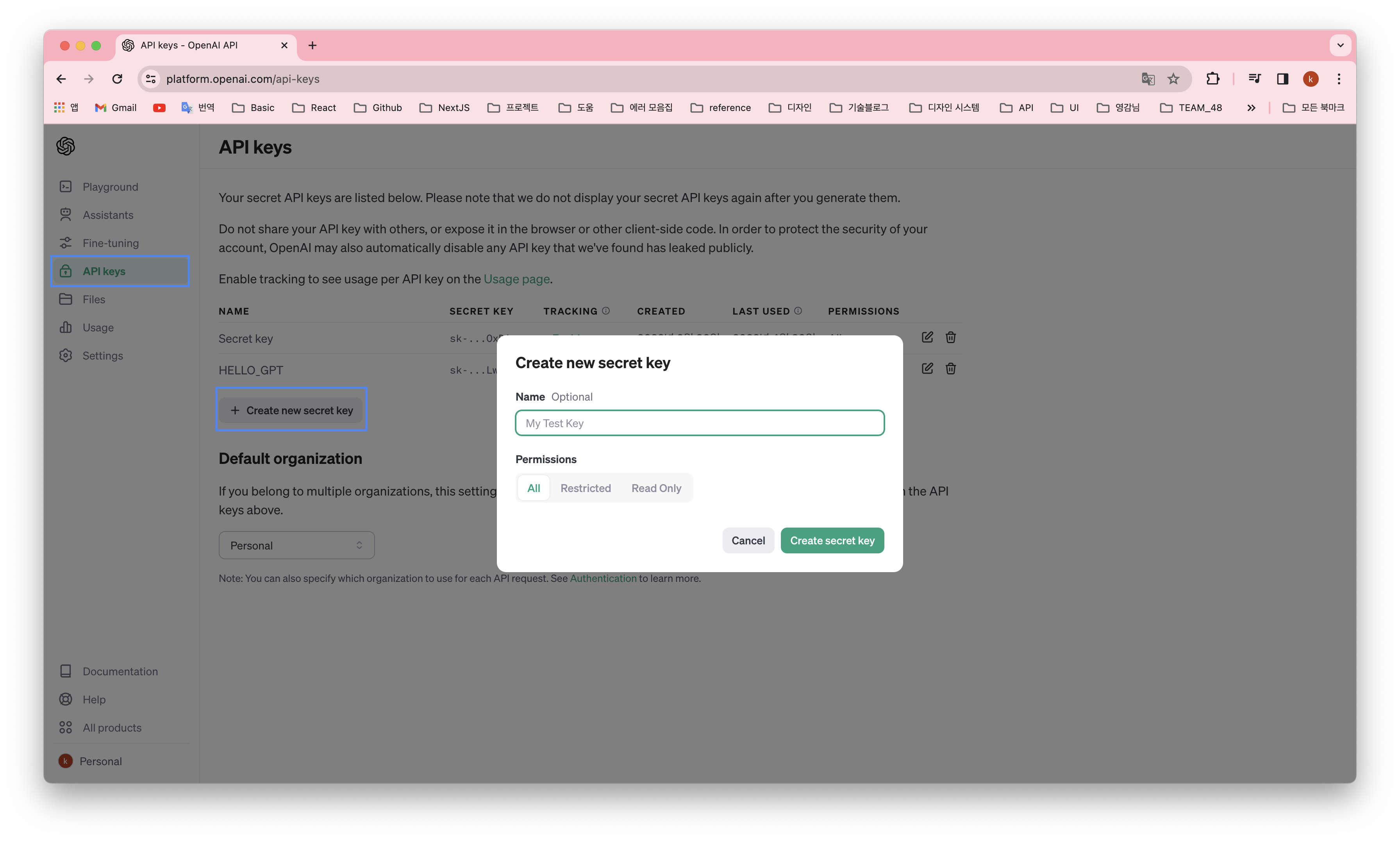The height and width of the screenshot is (841, 1400).
Task: Cancel the secret key dialog
Action: pyautogui.click(x=748, y=540)
